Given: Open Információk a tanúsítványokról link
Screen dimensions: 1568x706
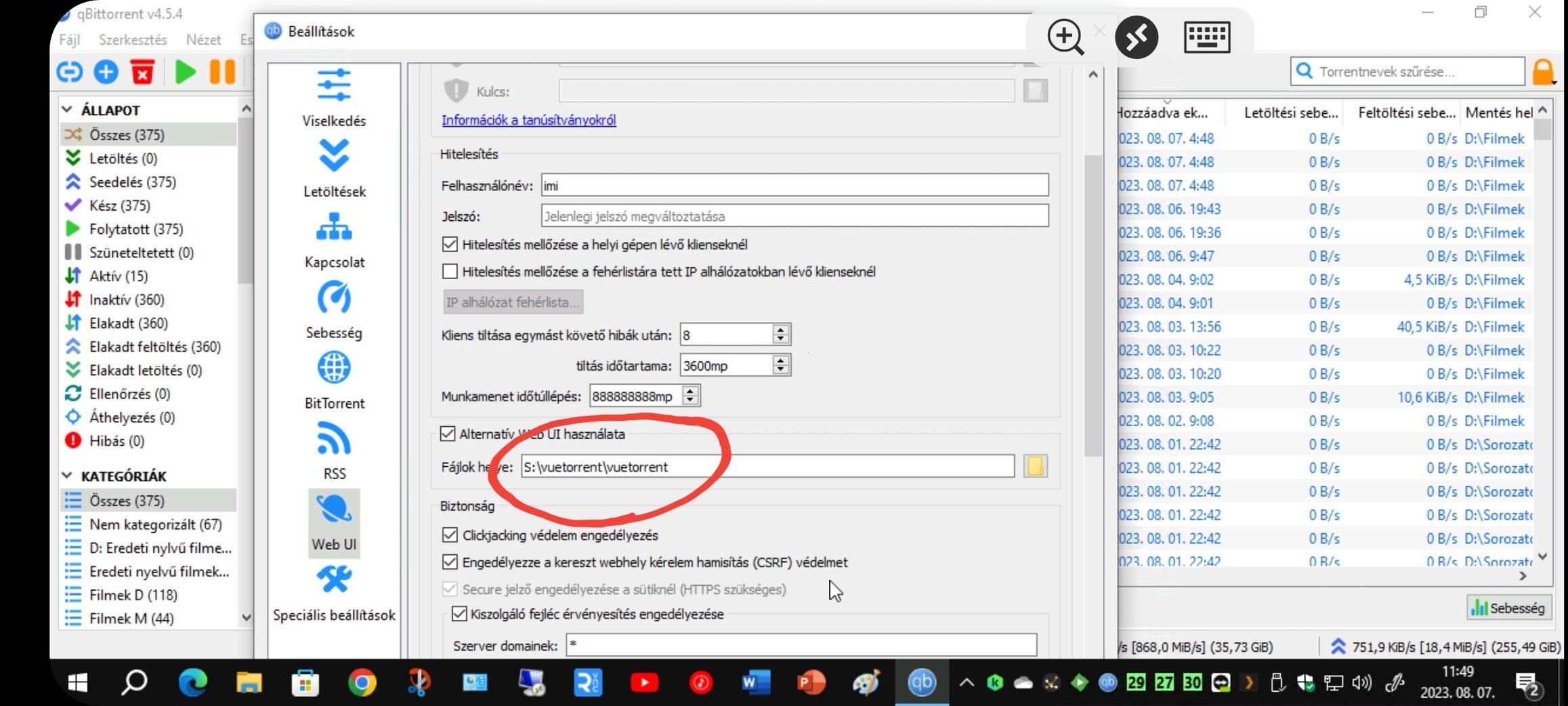Looking at the screenshot, I should pyautogui.click(x=528, y=120).
